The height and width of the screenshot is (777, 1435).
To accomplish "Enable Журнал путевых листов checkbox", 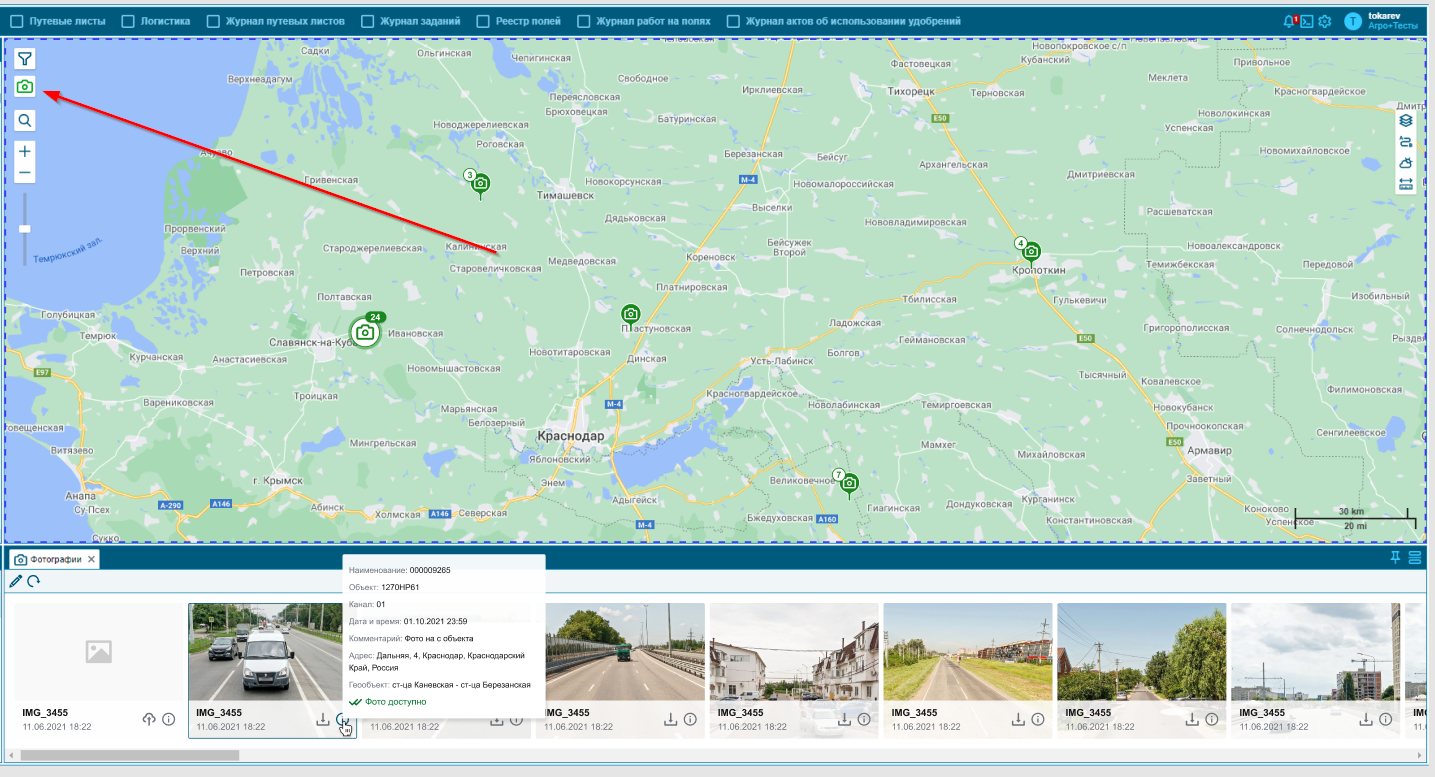I will point(213,21).
